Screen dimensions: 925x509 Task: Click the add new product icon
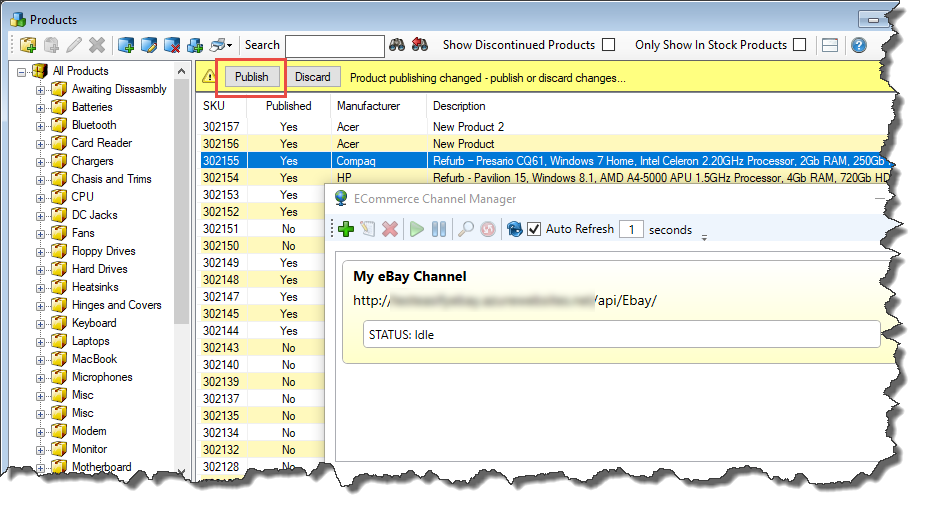pos(126,45)
